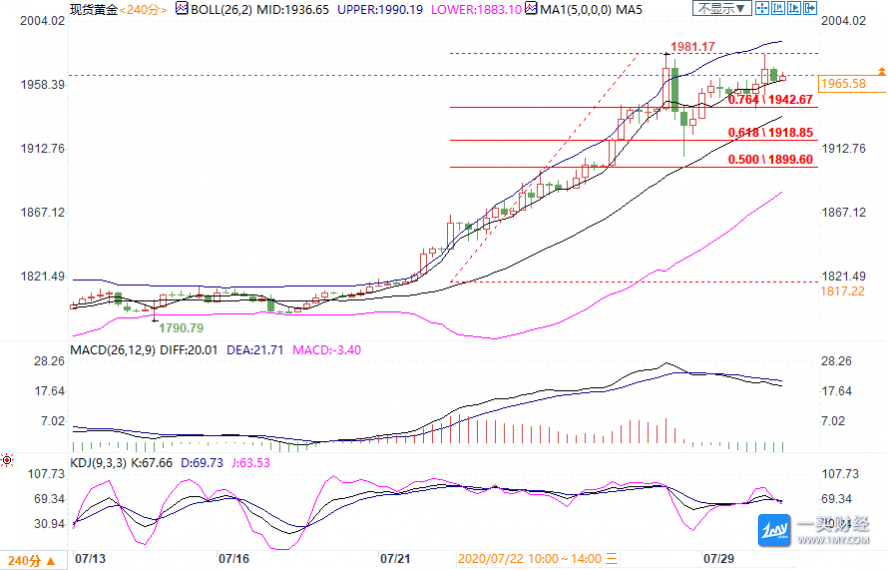The width and height of the screenshot is (888, 570).
Task: Click the DIFF:20.01 value
Action: [189, 350]
